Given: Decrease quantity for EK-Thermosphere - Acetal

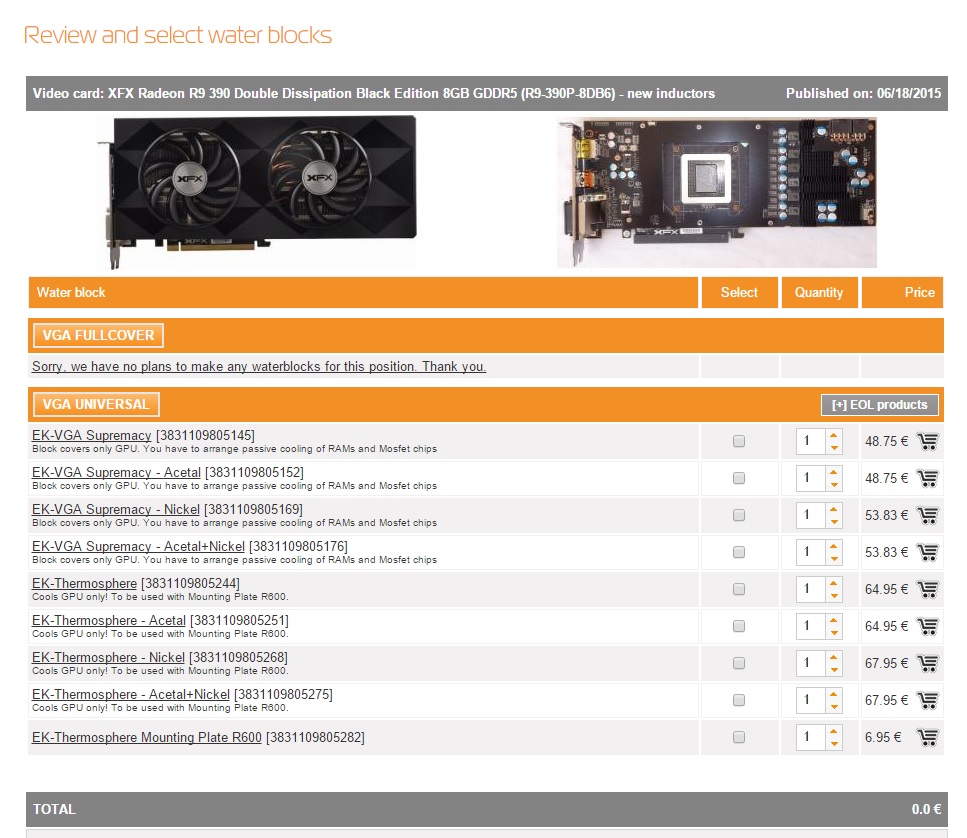Looking at the screenshot, I should tap(834, 633).
